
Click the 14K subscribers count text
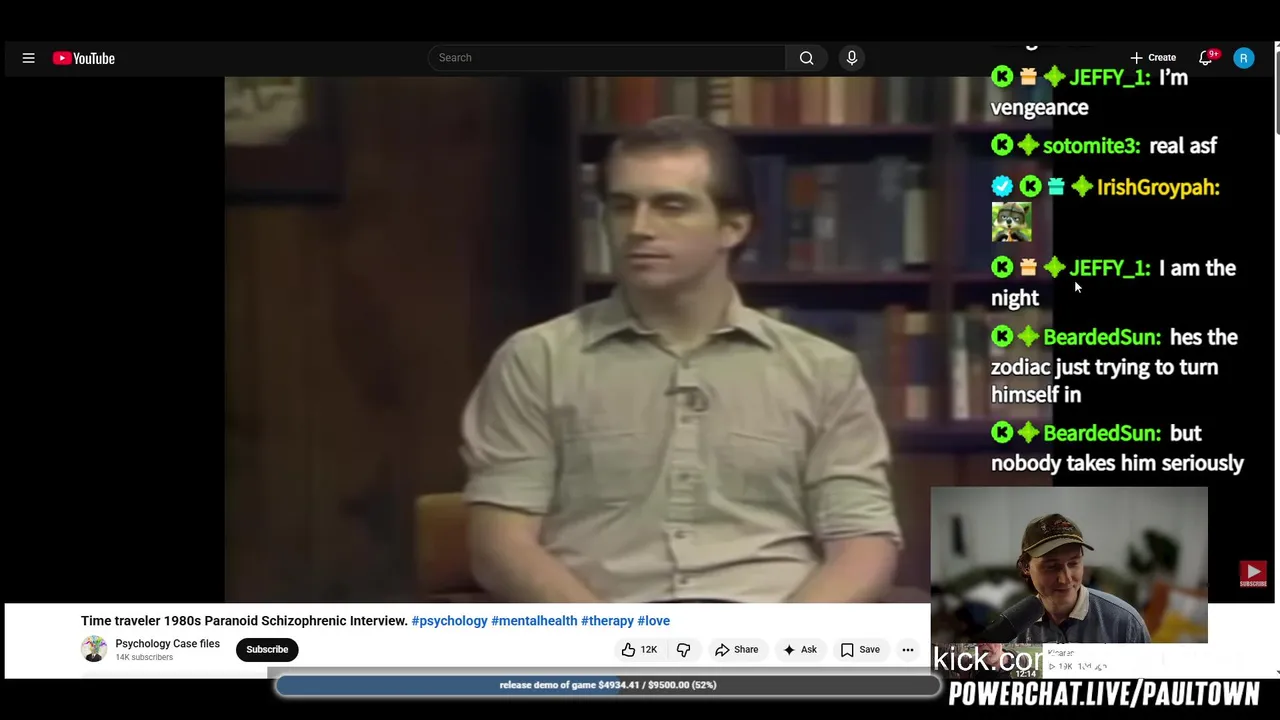144,657
